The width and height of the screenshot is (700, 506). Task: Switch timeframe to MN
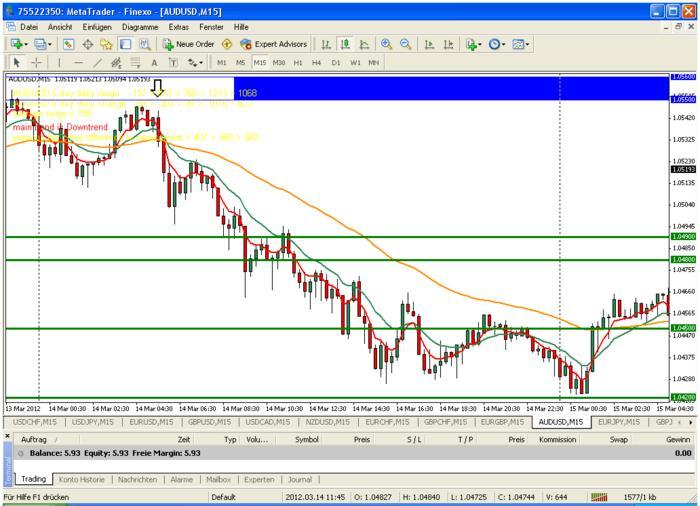click(x=374, y=63)
